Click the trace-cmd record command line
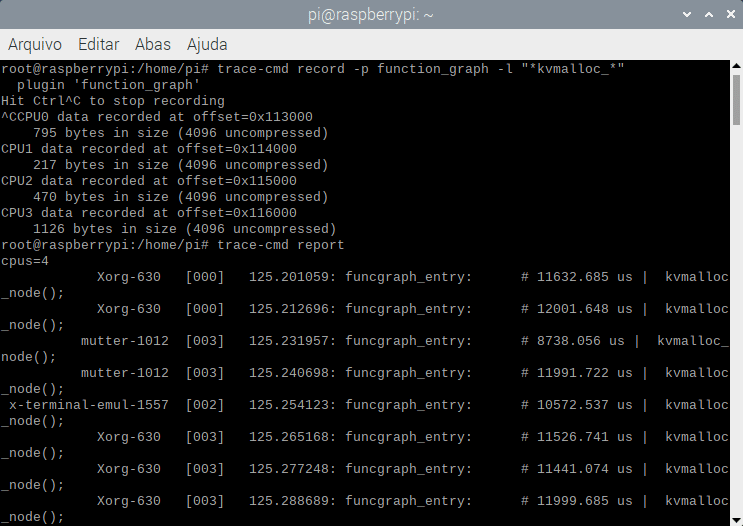Screen dimensions: 743x526 click(x=312, y=69)
